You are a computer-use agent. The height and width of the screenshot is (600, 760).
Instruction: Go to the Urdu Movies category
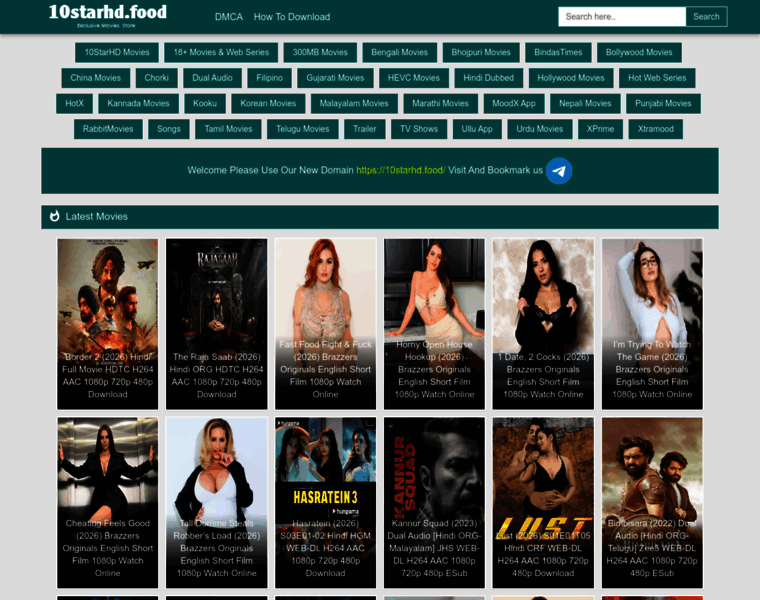pos(539,129)
